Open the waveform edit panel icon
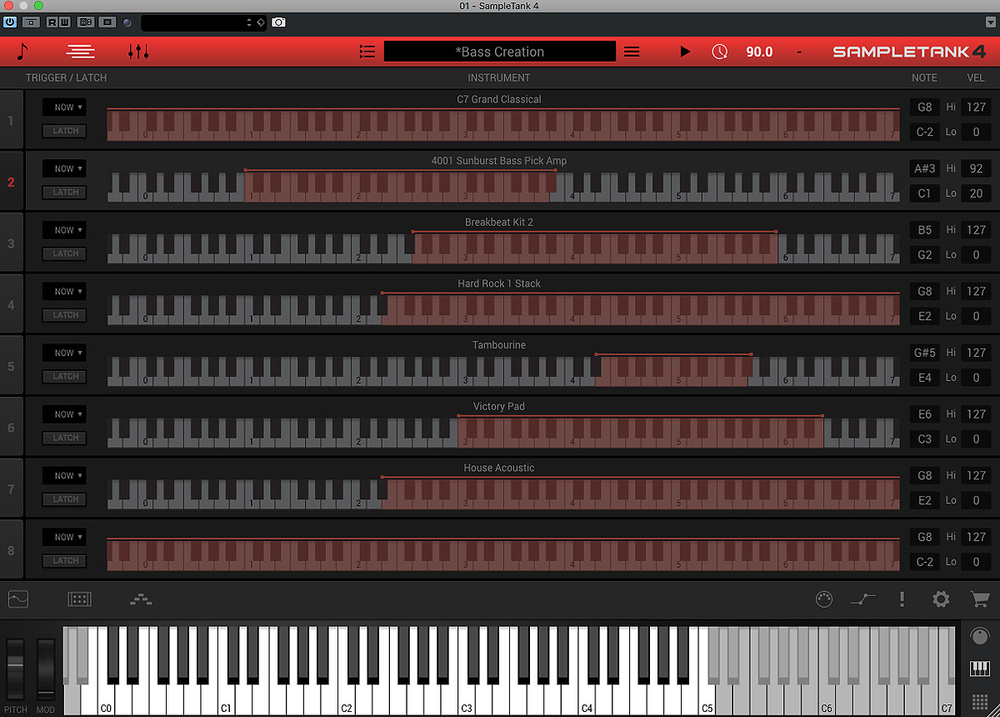Image resolution: width=1000 pixels, height=717 pixels. [x=18, y=599]
